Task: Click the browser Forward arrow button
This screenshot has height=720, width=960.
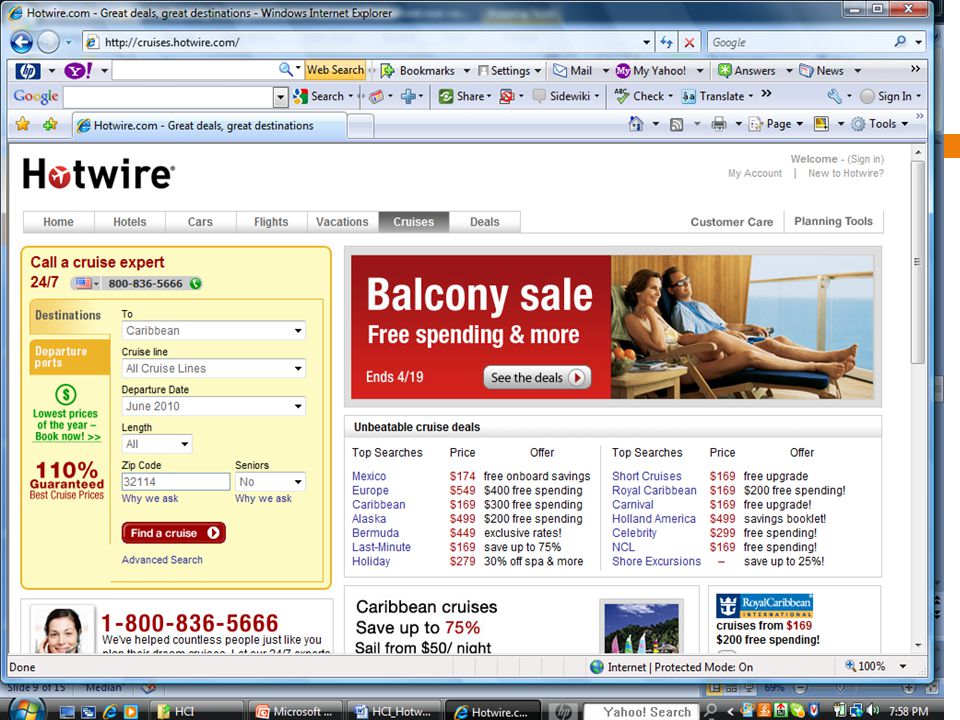Action: coord(48,42)
